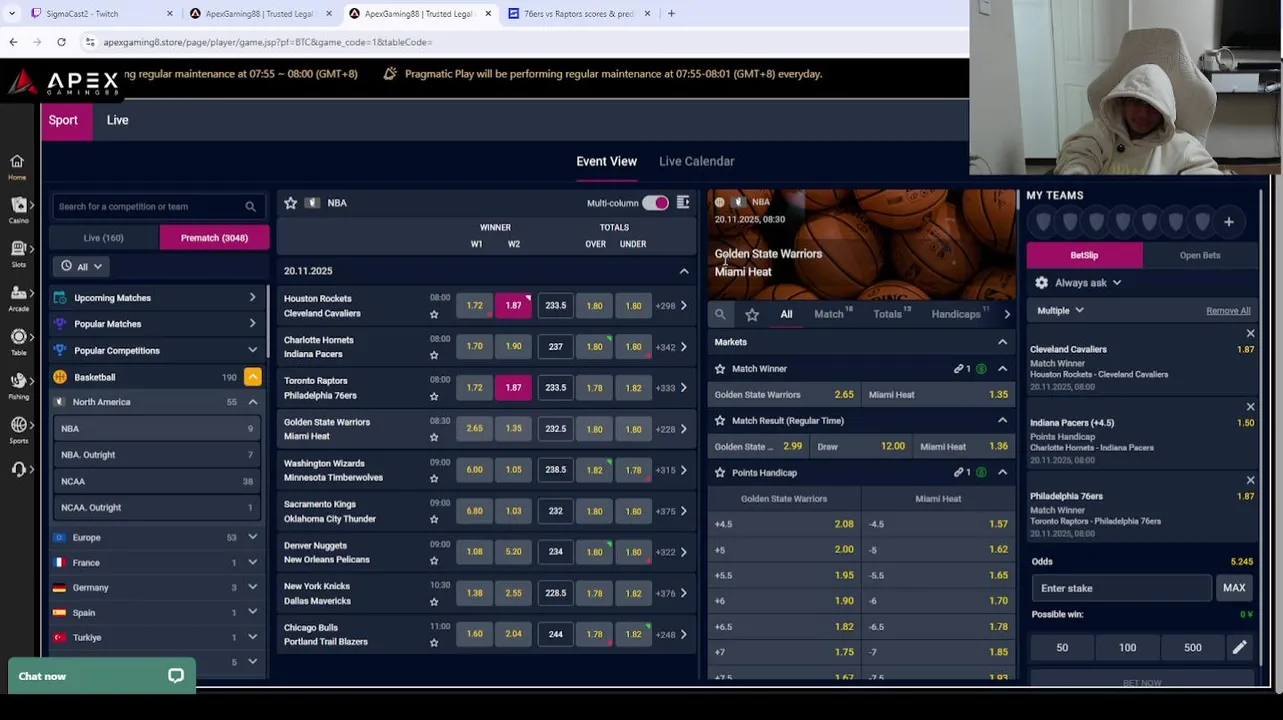Screen dimensions: 1283x720
Task: Switch to the Live top tab
Action: 117,120
